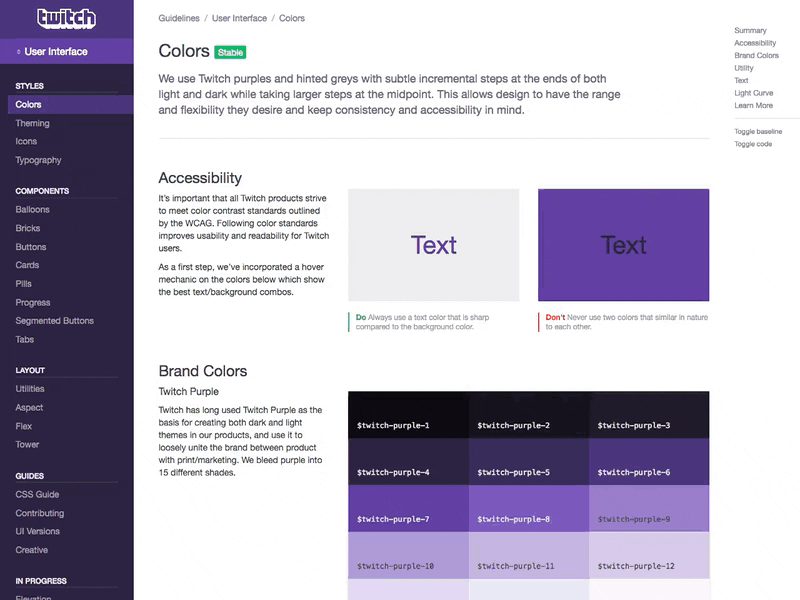Open the CSS Guide page

[x=37, y=494]
